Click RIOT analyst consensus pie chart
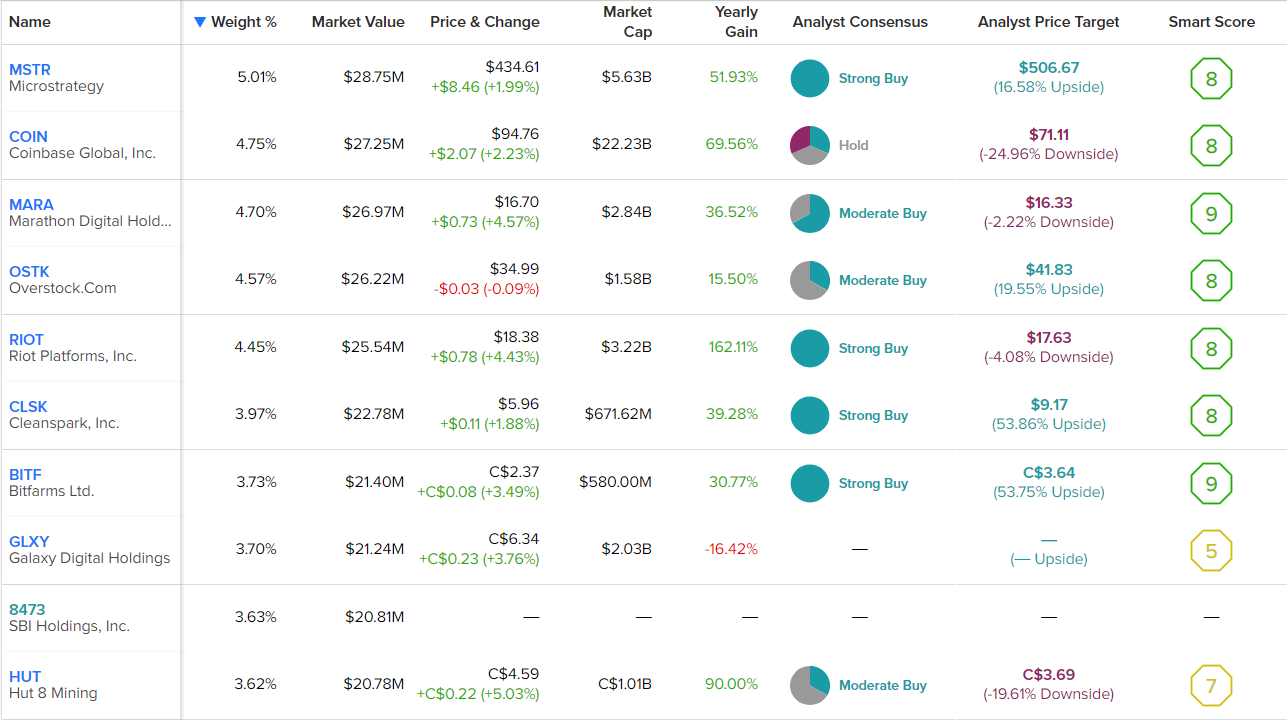 [x=810, y=348]
